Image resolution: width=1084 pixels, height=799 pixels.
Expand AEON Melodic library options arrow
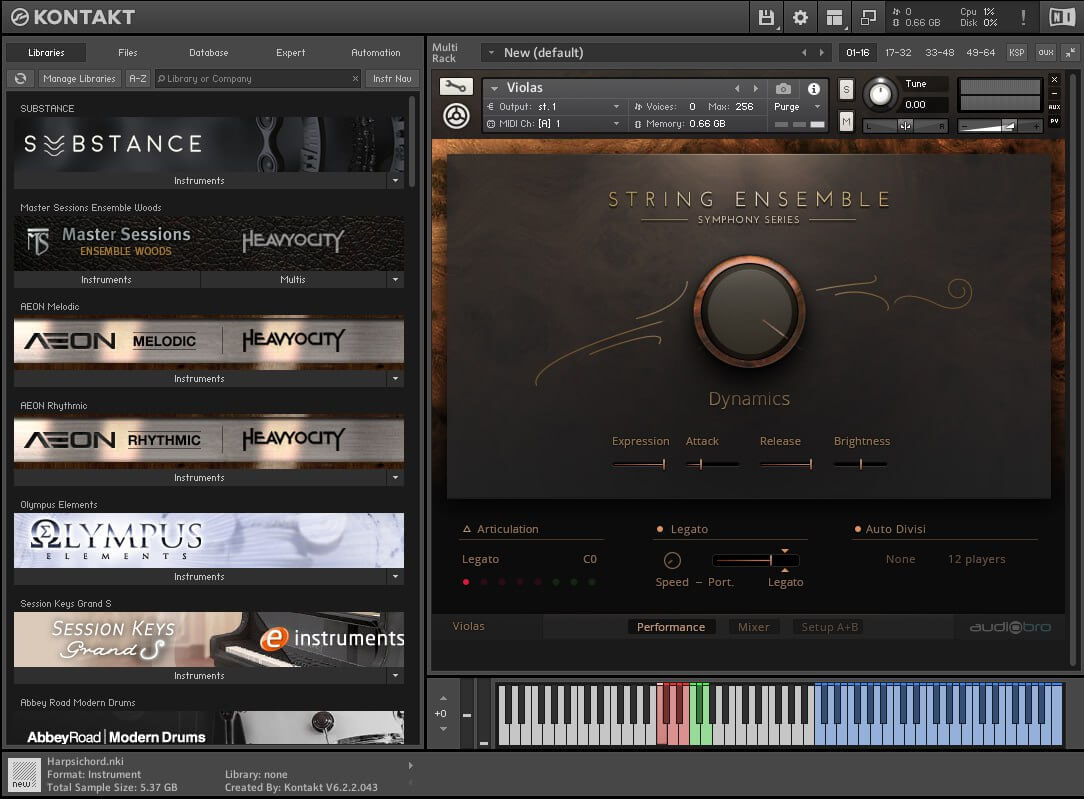(395, 378)
